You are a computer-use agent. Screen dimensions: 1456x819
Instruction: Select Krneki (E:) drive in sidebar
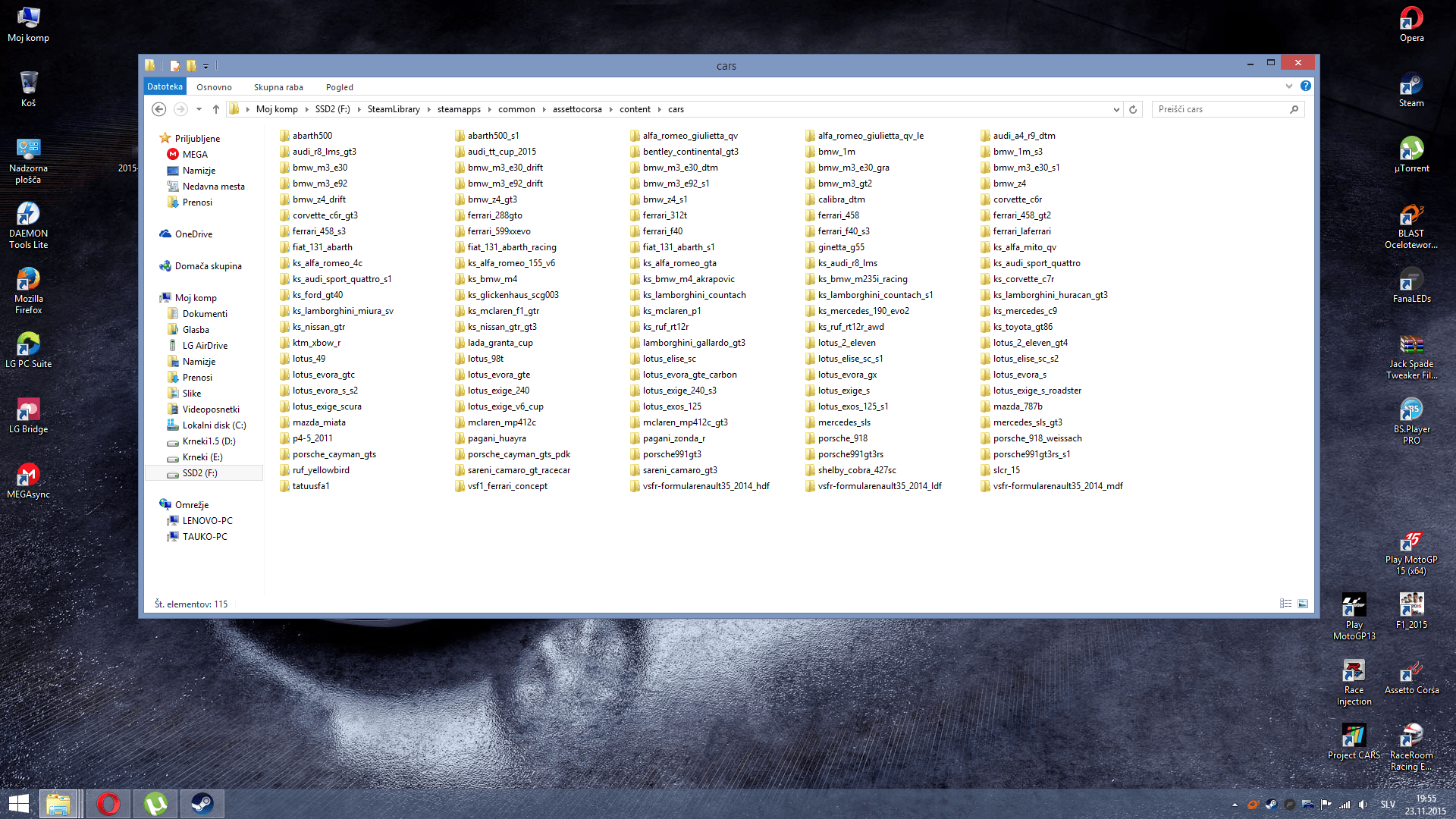pyautogui.click(x=202, y=457)
